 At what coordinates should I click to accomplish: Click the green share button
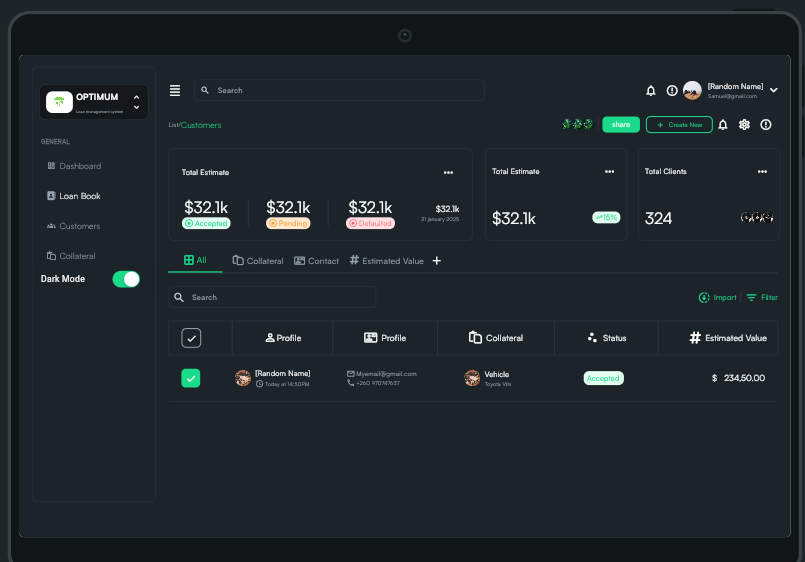(x=621, y=125)
